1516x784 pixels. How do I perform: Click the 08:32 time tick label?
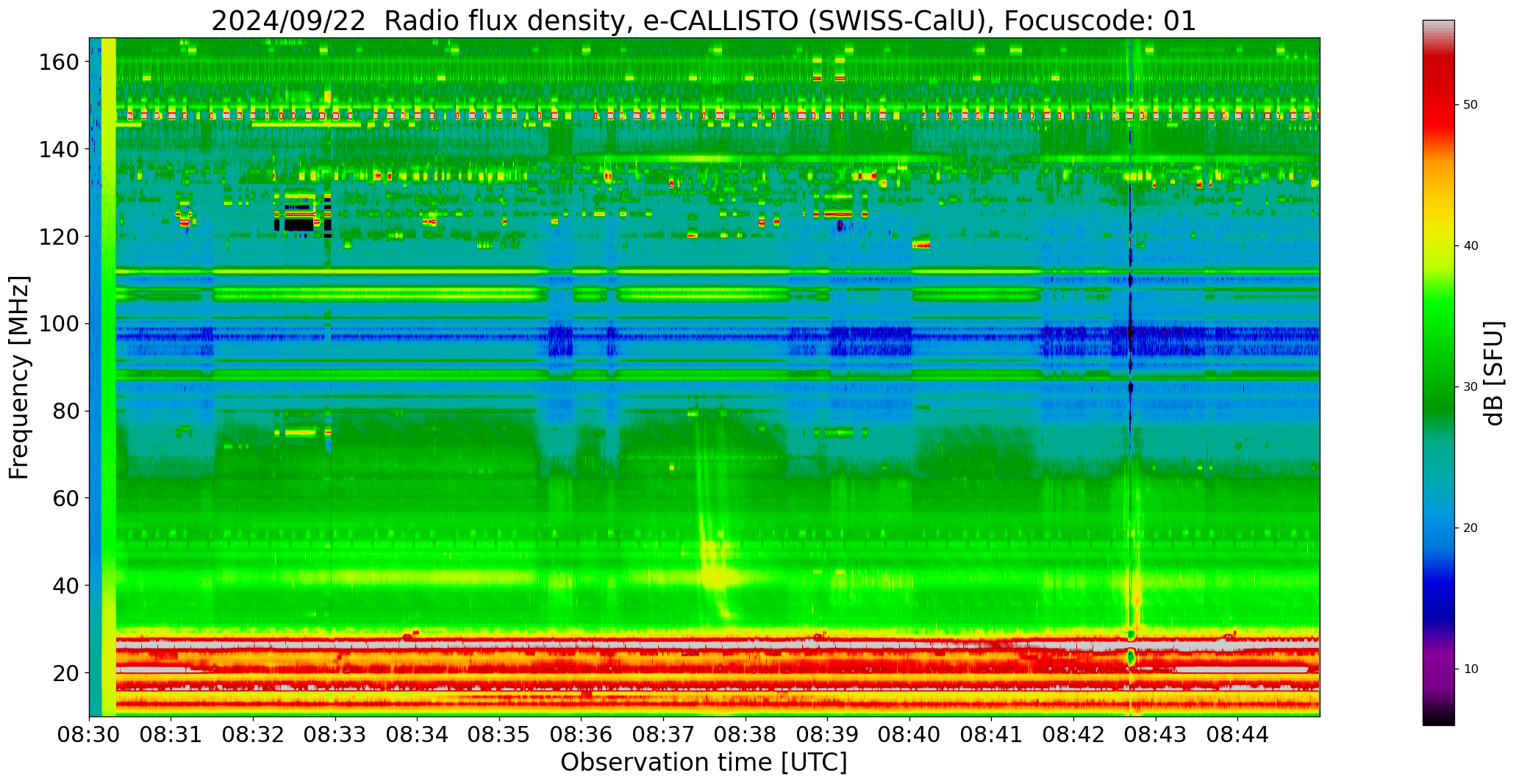click(x=254, y=734)
